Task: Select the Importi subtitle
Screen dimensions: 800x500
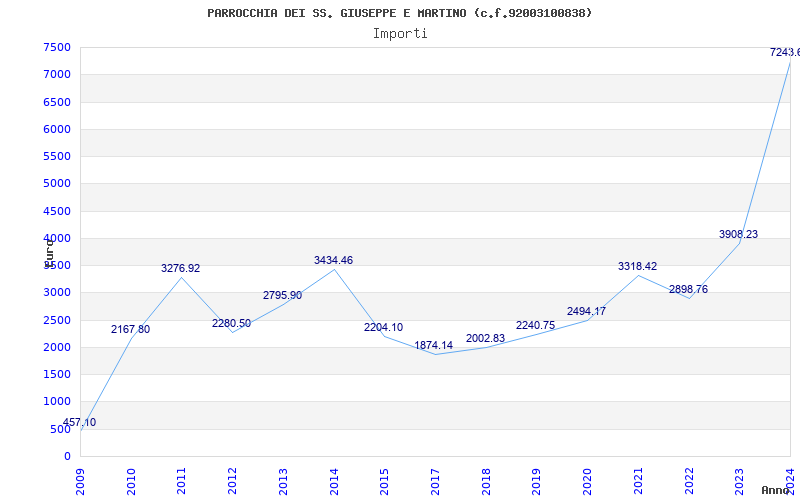Action: pyautogui.click(x=400, y=34)
